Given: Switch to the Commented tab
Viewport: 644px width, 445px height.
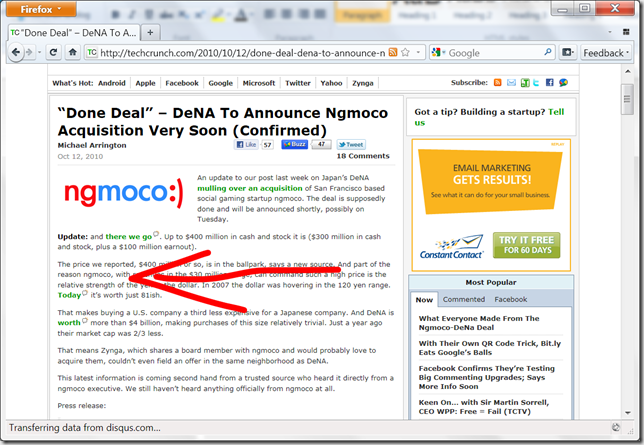Looking at the screenshot, I should click(x=464, y=300).
